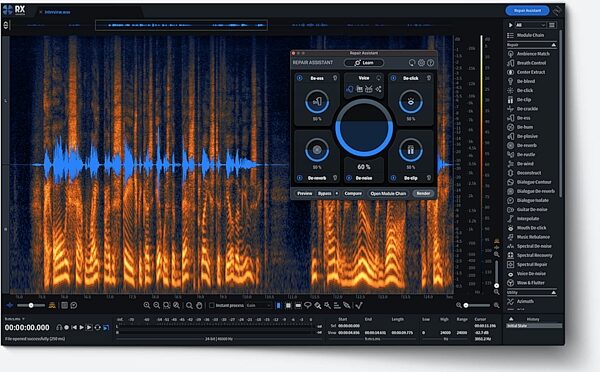Open the Ambience Match module
600x372 pixels.
coord(528,54)
